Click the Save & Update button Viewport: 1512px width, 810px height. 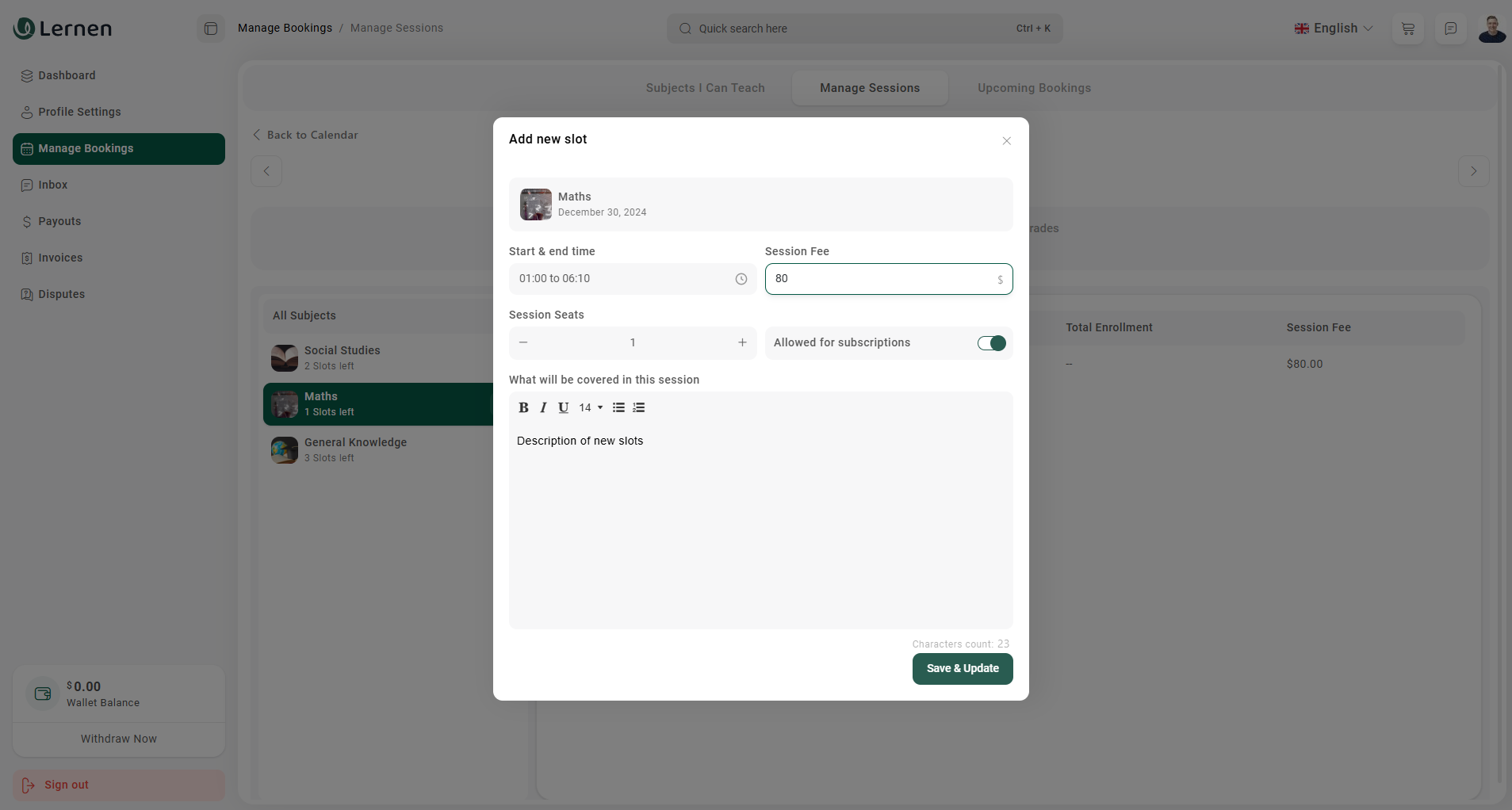click(x=962, y=668)
